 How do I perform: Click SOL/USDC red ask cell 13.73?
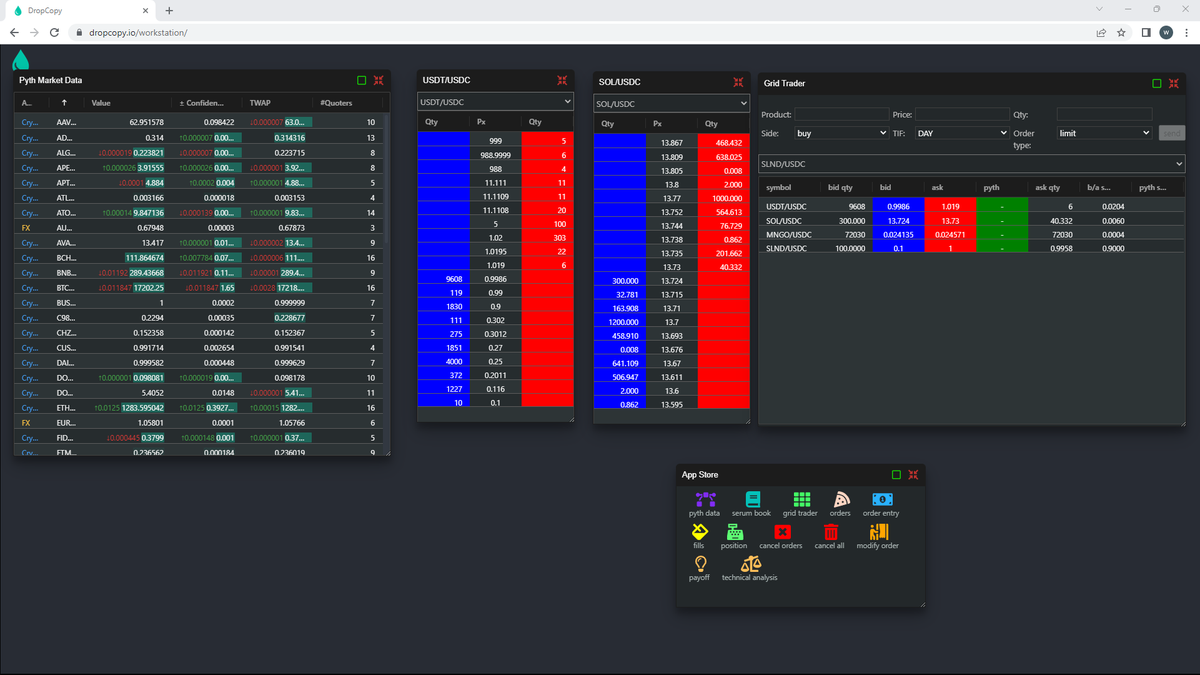[x=950, y=220]
